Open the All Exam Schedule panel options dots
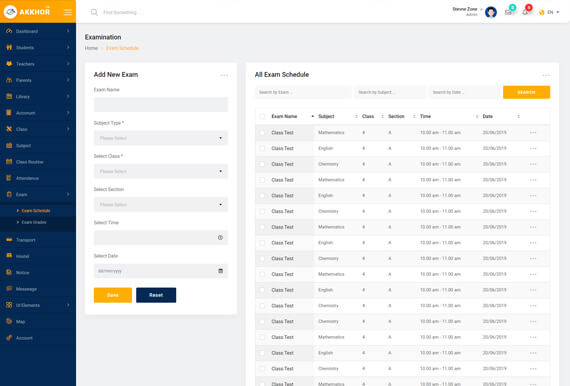570x386 pixels. click(546, 75)
